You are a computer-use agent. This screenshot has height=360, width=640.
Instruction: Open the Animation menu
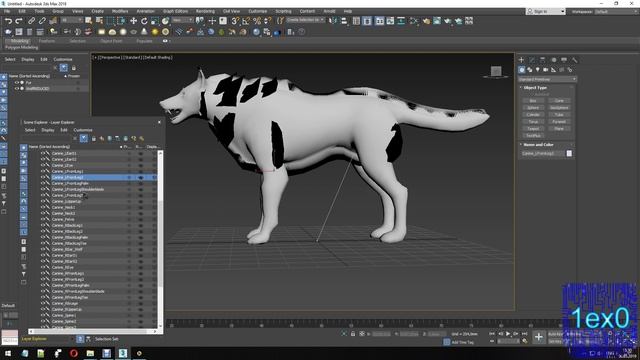[x=145, y=11]
